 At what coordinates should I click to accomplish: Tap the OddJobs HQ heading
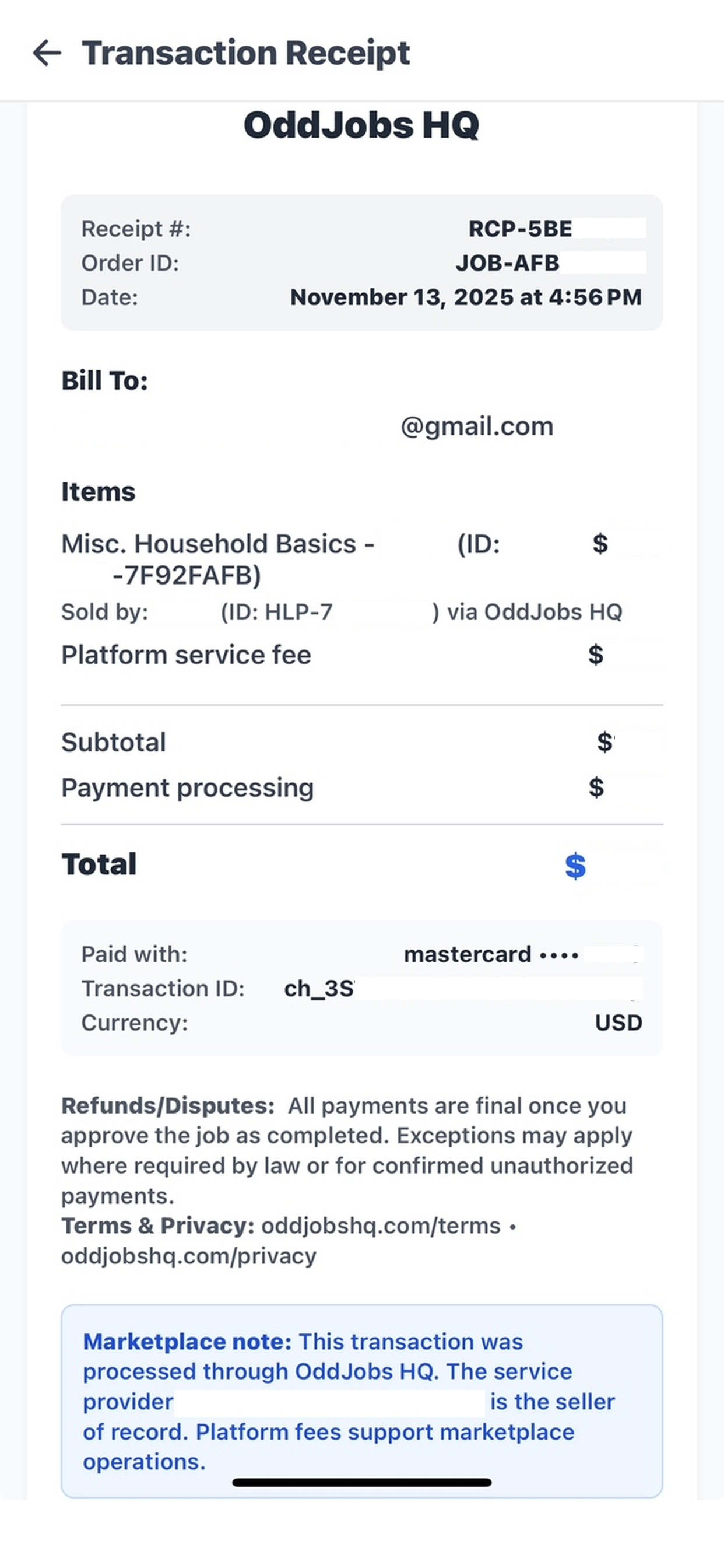point(361,125)
